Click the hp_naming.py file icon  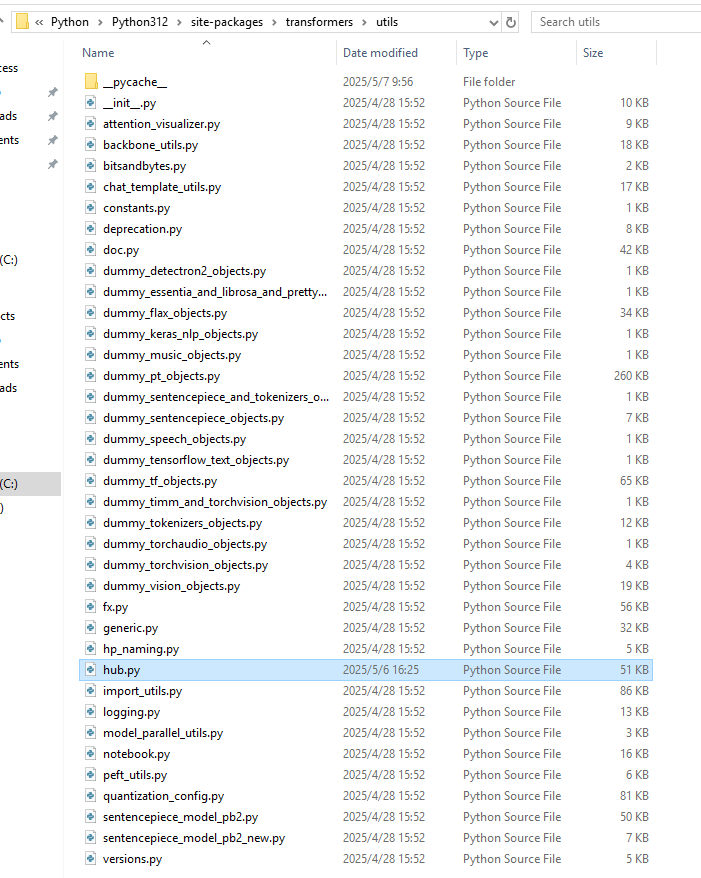point(91,648)
